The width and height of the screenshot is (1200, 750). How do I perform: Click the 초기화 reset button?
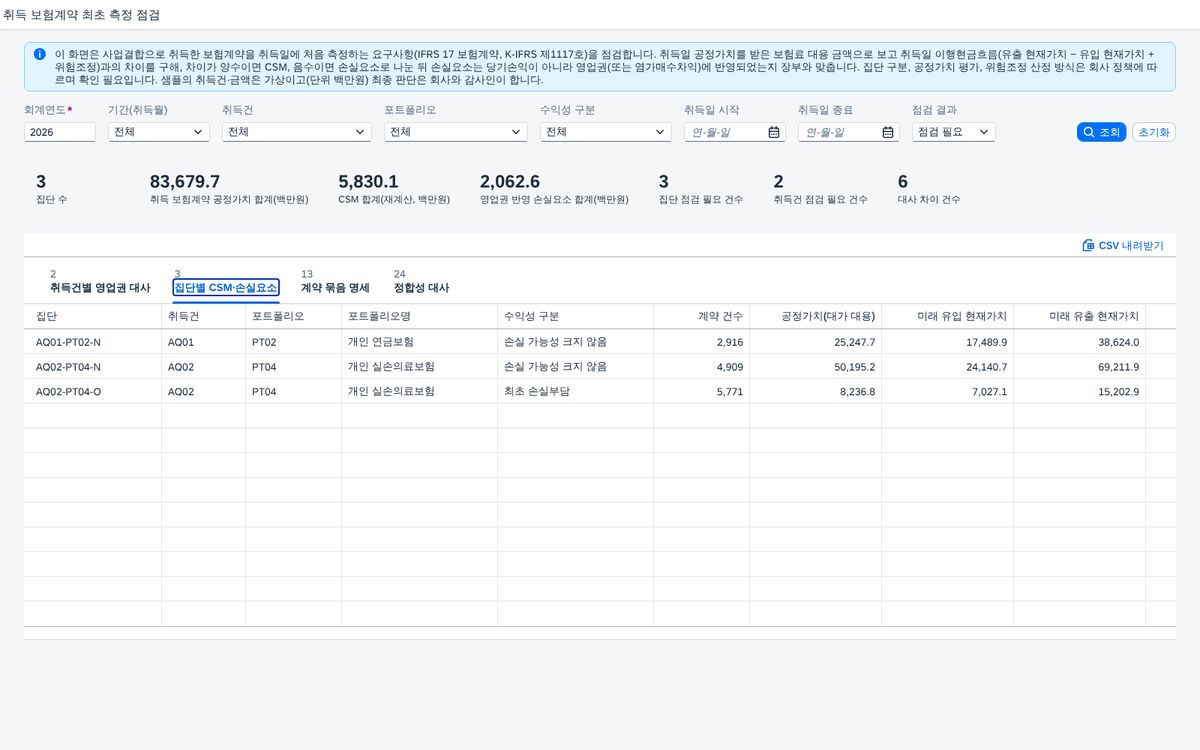tap(1154, 132)
